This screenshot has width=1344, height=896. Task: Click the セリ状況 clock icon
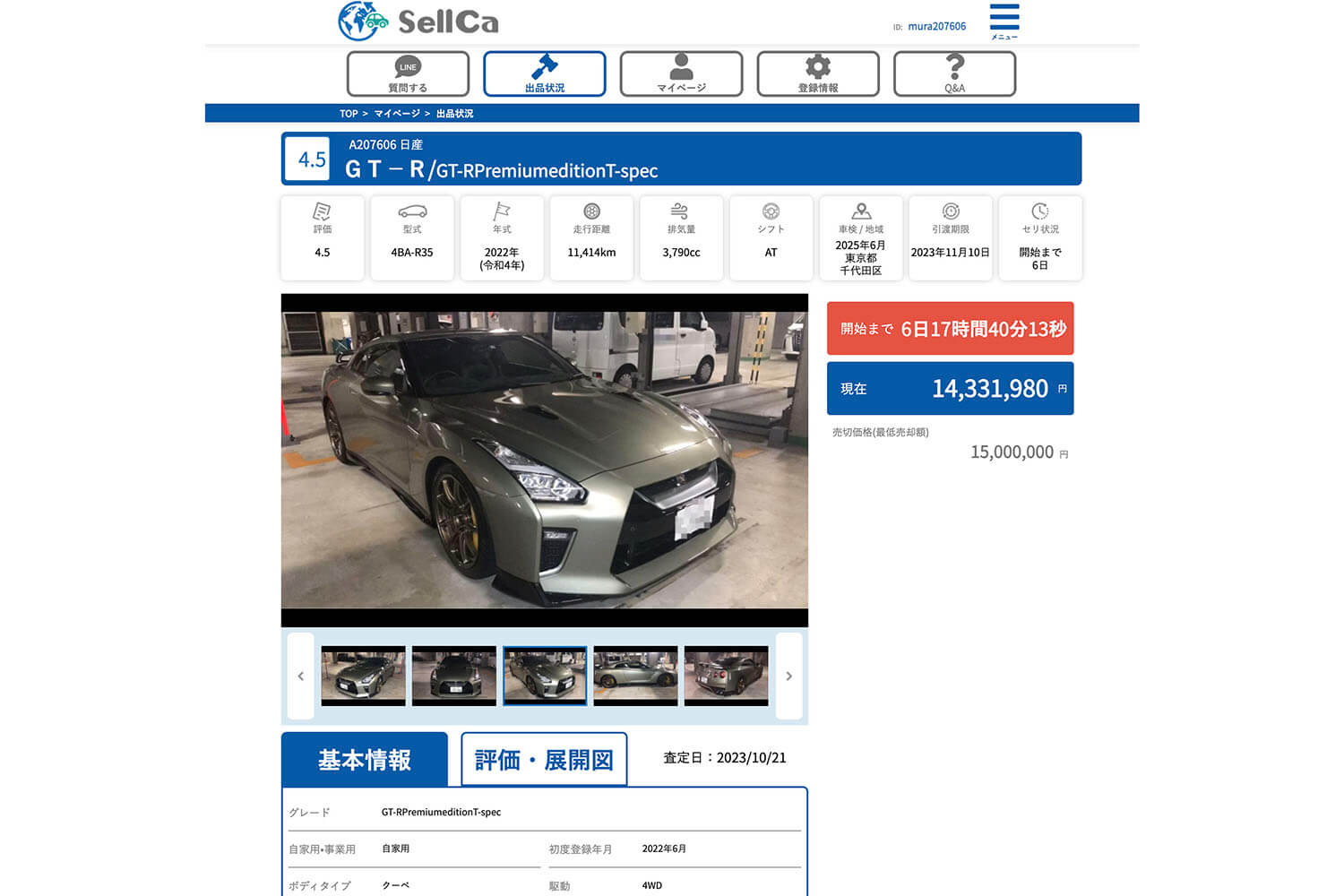pos(1040,211)
